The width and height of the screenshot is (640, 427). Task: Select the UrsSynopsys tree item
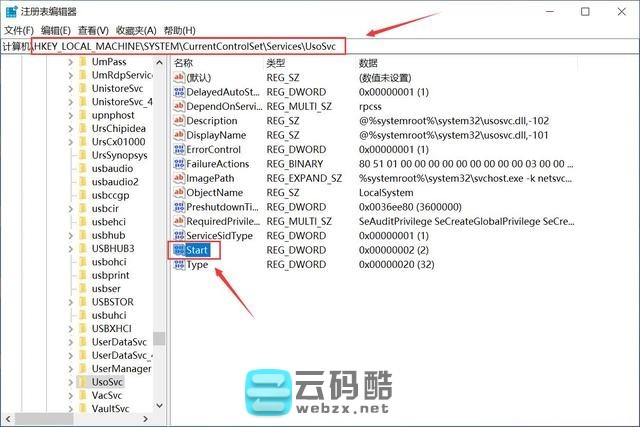pos(119,155)
